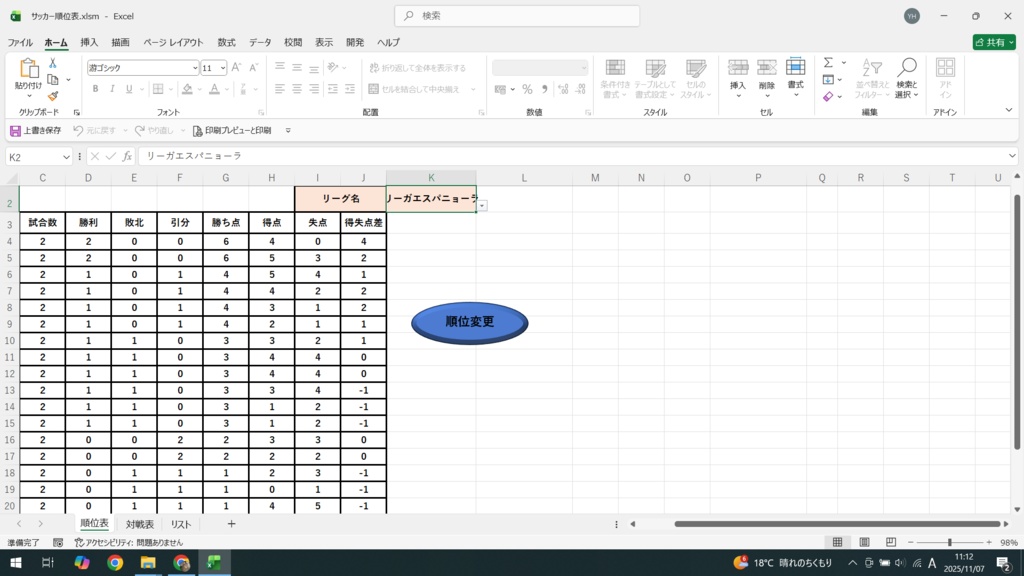The image size is (1024, 576).
Task: Switch to the 開発 ribbon tab
Action: [355, 42]
